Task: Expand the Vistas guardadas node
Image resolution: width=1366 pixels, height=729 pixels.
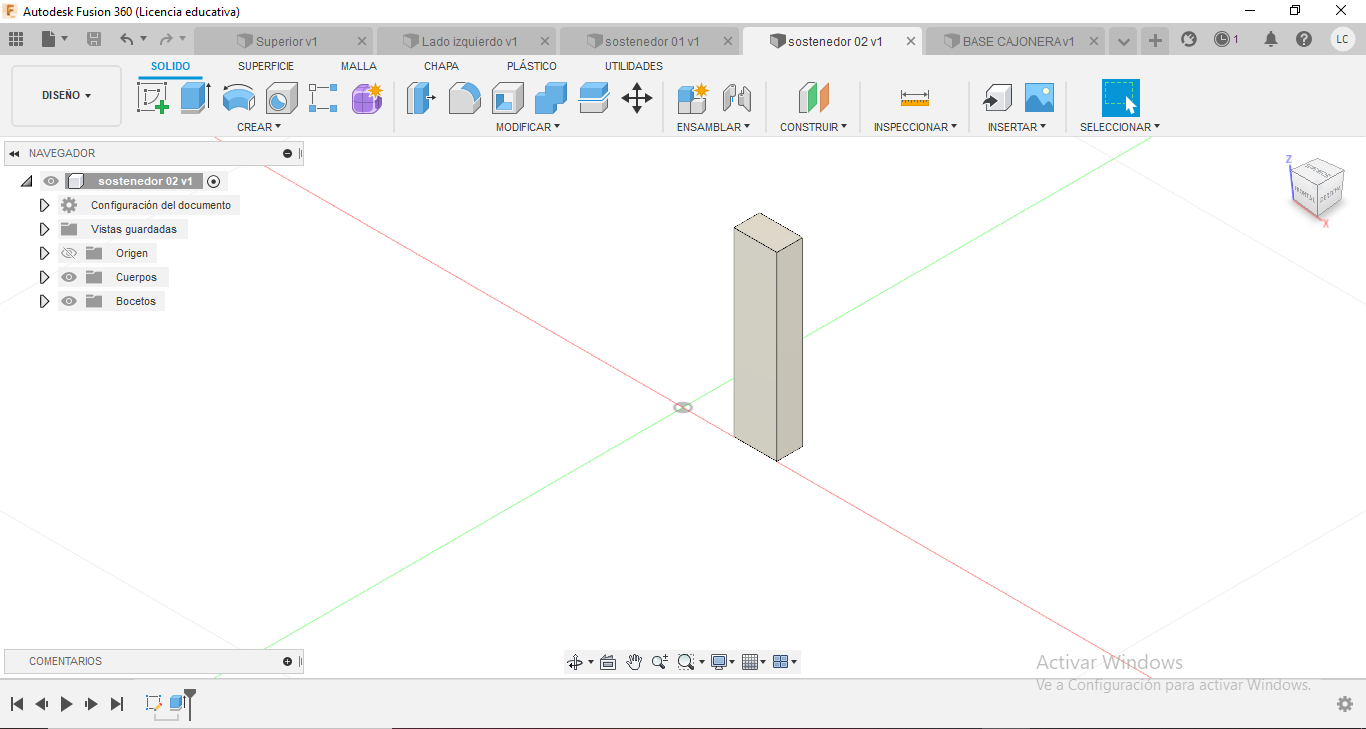Action: point(44,229)
